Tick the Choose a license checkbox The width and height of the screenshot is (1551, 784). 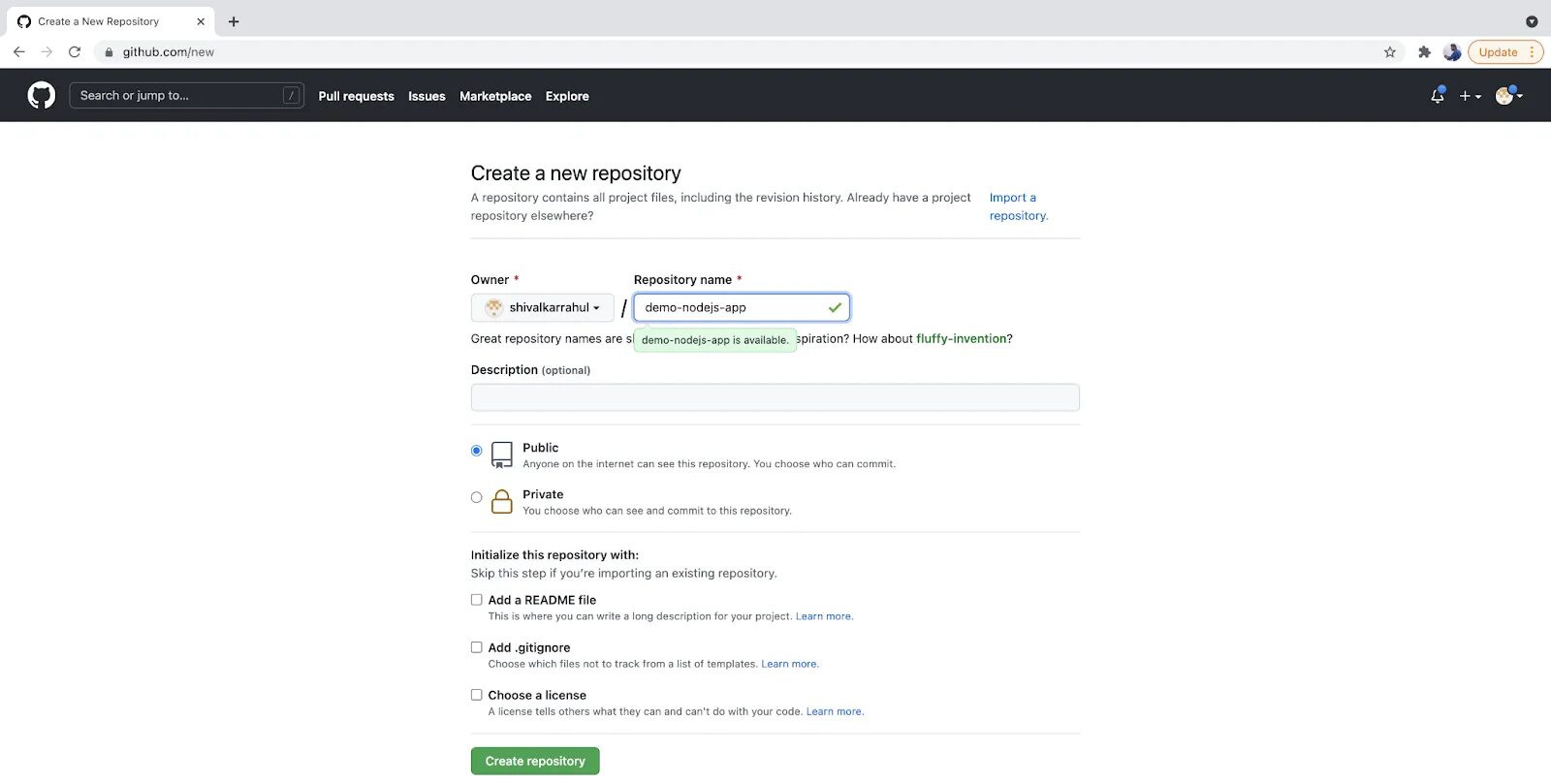(476, 695)
